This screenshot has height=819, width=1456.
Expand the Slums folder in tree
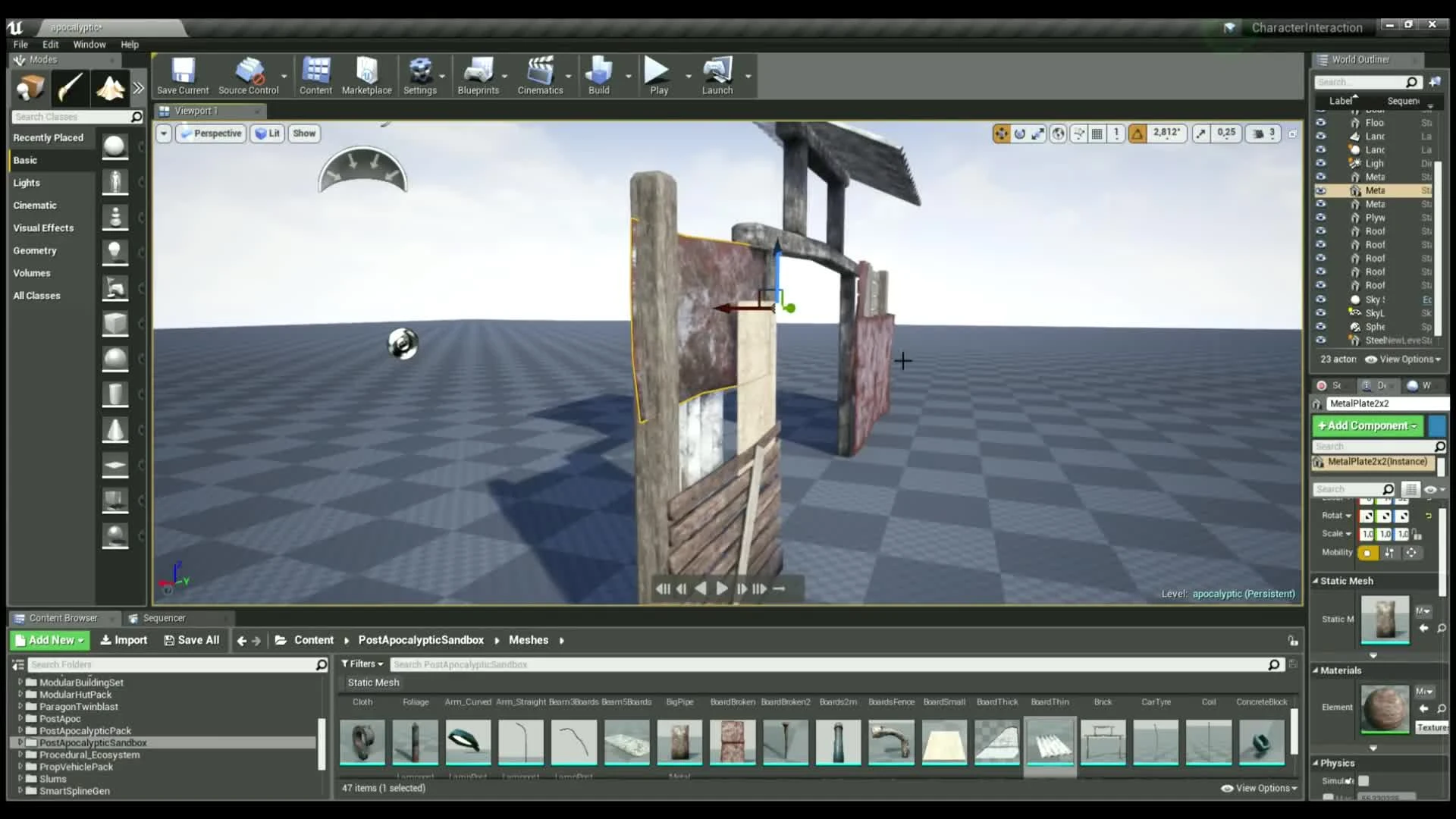point(20,779)
